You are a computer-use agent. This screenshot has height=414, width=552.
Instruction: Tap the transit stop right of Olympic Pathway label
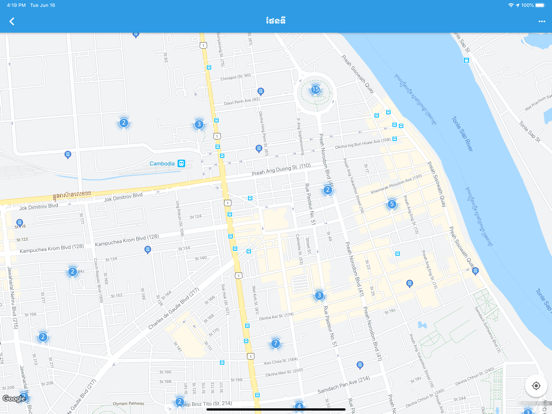(257, 395)
